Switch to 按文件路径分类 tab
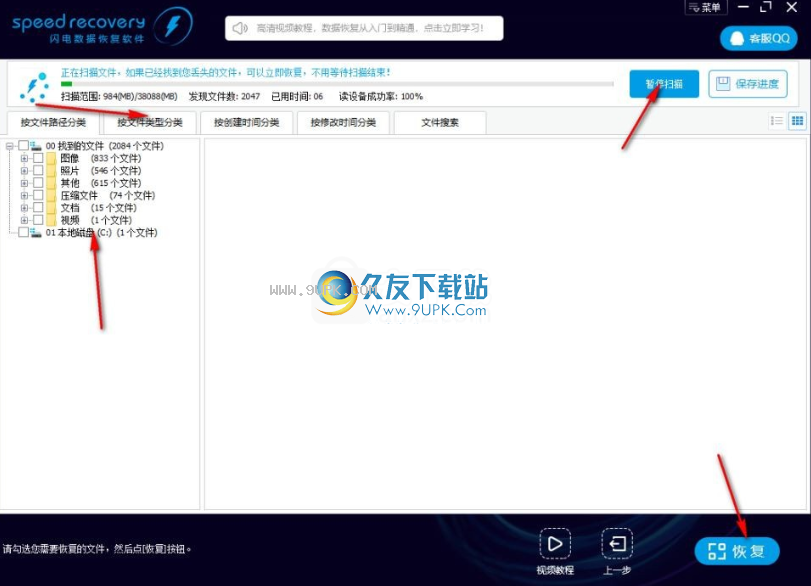This screenshot has width=811, height=586. [x=53, y=123]
